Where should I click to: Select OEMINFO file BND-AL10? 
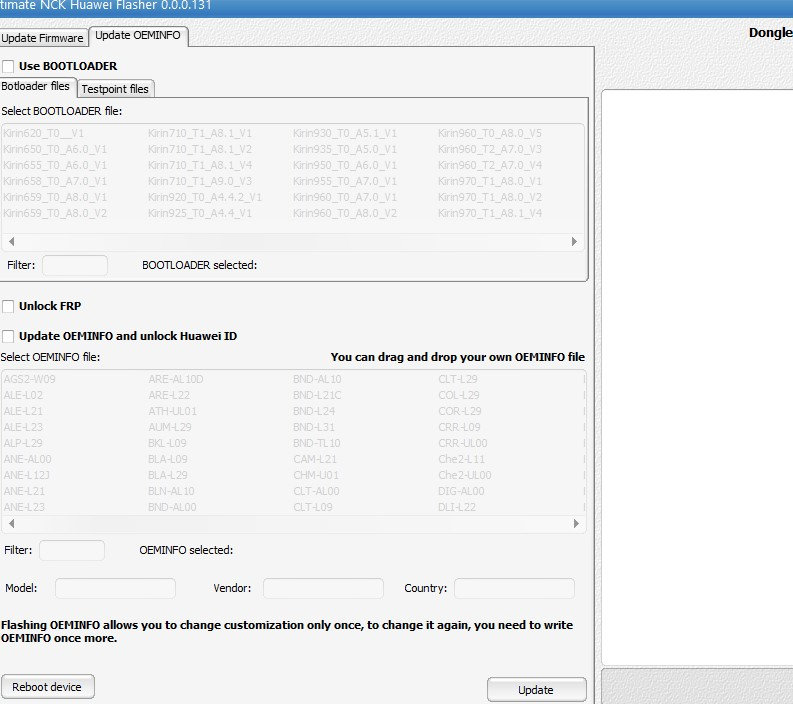click(318, 379)
